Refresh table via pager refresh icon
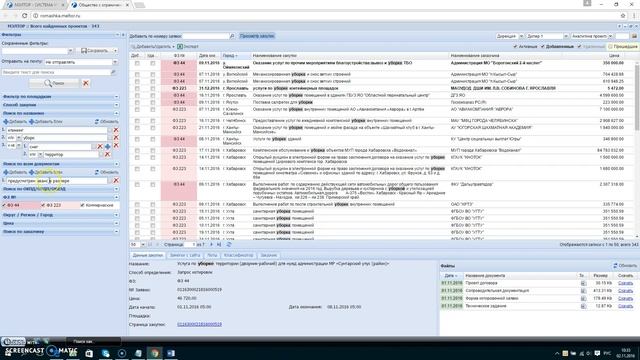 tap(229, 244)
